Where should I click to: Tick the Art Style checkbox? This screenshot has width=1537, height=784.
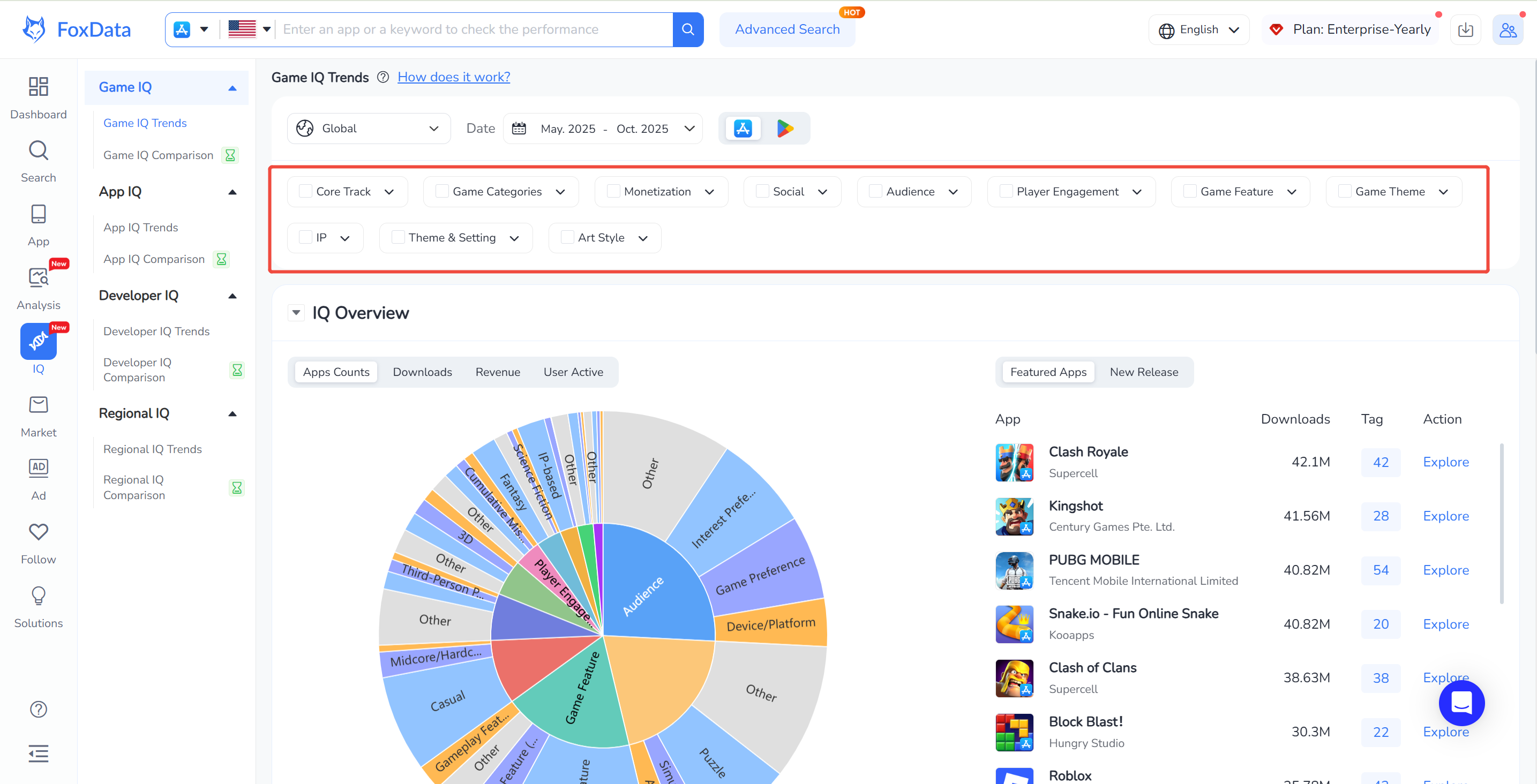point(567,237)
